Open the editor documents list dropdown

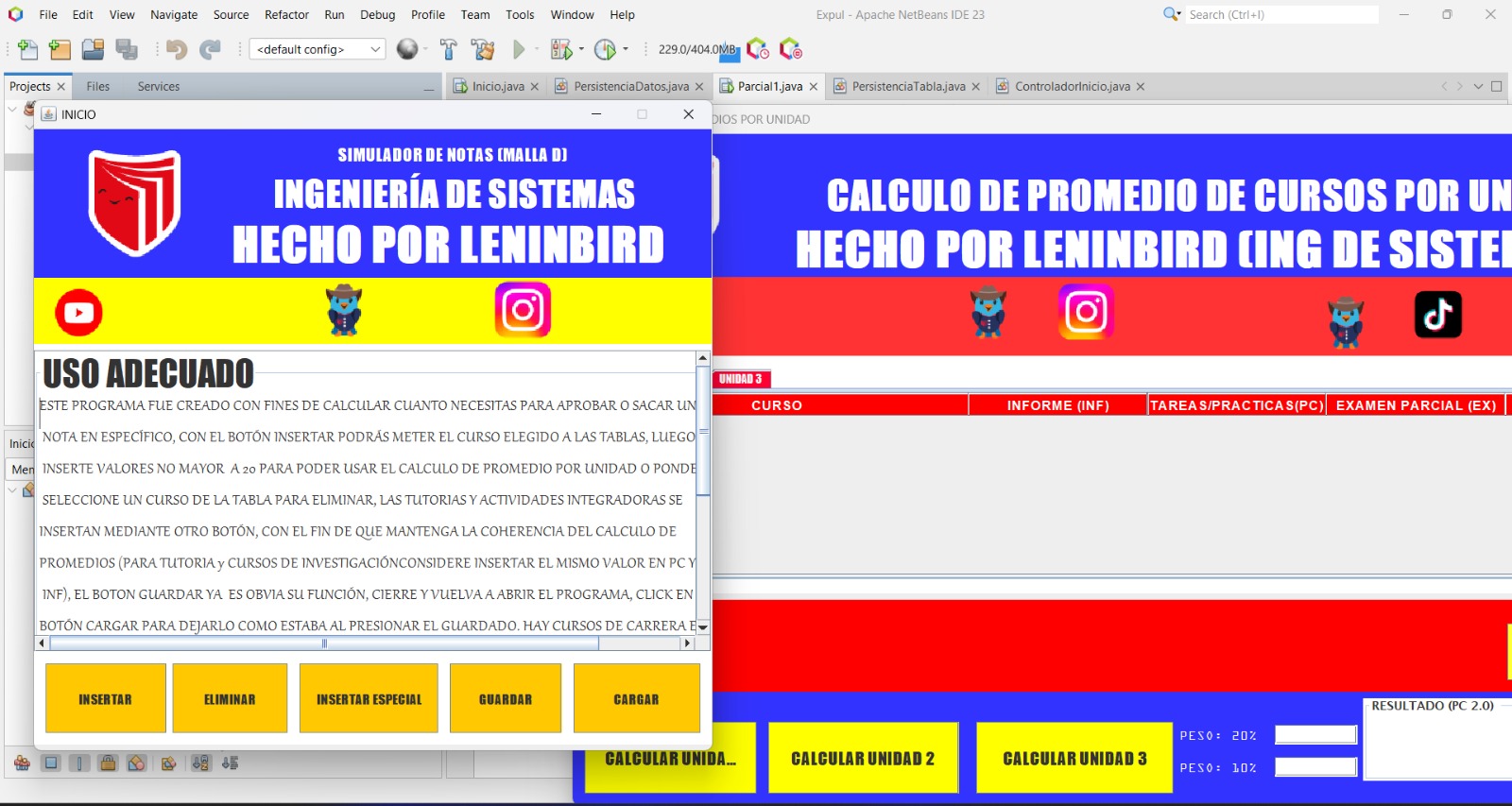click(1478, 86)
